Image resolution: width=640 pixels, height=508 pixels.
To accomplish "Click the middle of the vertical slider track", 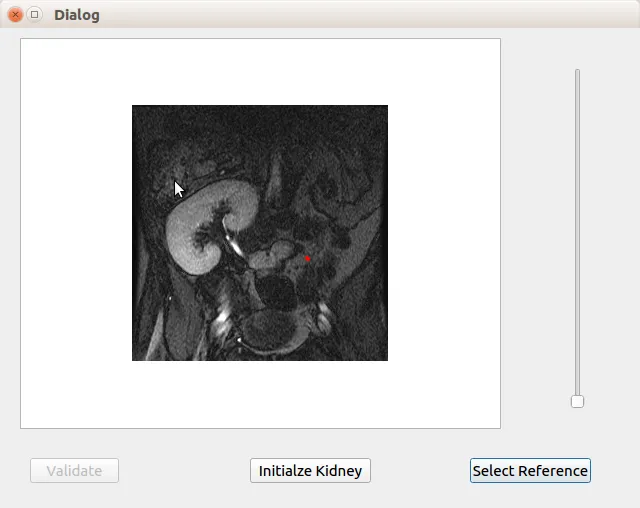I will point(577,235).
